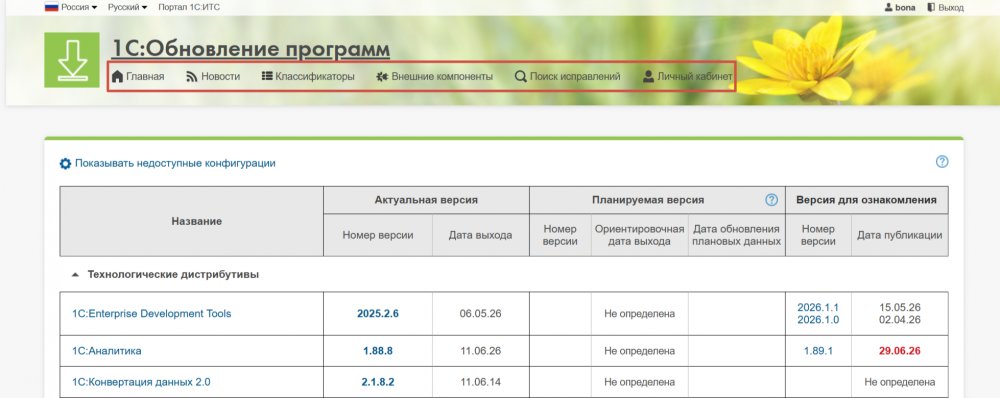Open the Русский language dropdown
This screenshot has height=398, width=1000.
(x=127, y=8)
